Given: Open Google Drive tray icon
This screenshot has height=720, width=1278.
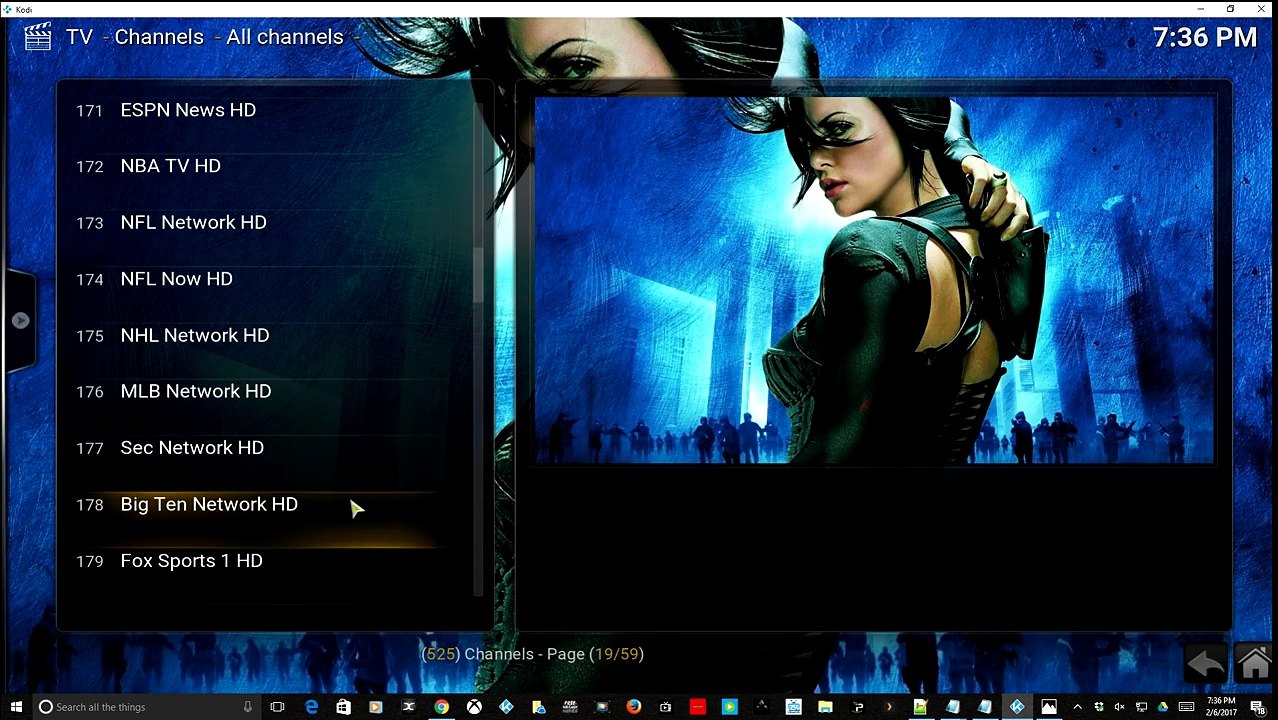Looking at the screenshot, I should (1163, 707).
